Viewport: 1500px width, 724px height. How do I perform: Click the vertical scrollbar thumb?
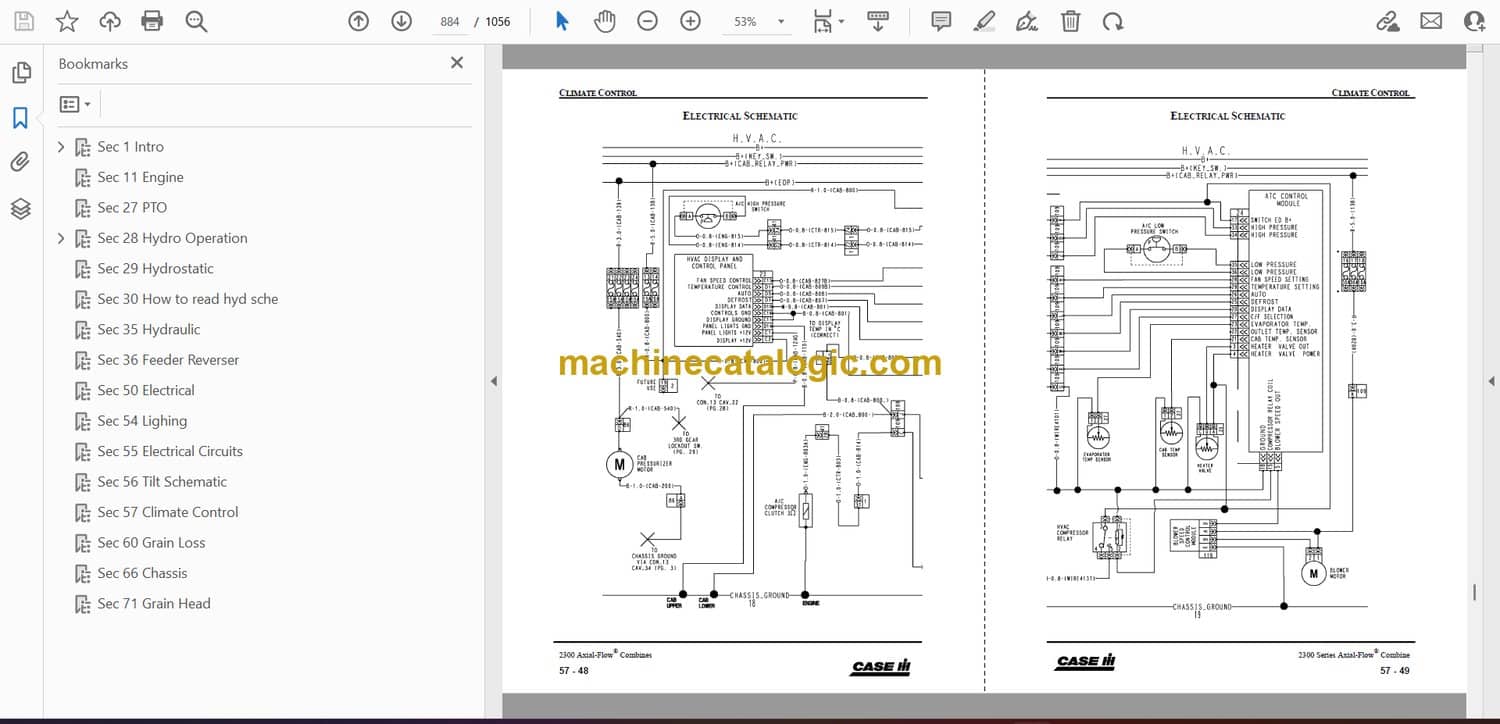[1475, 592]
